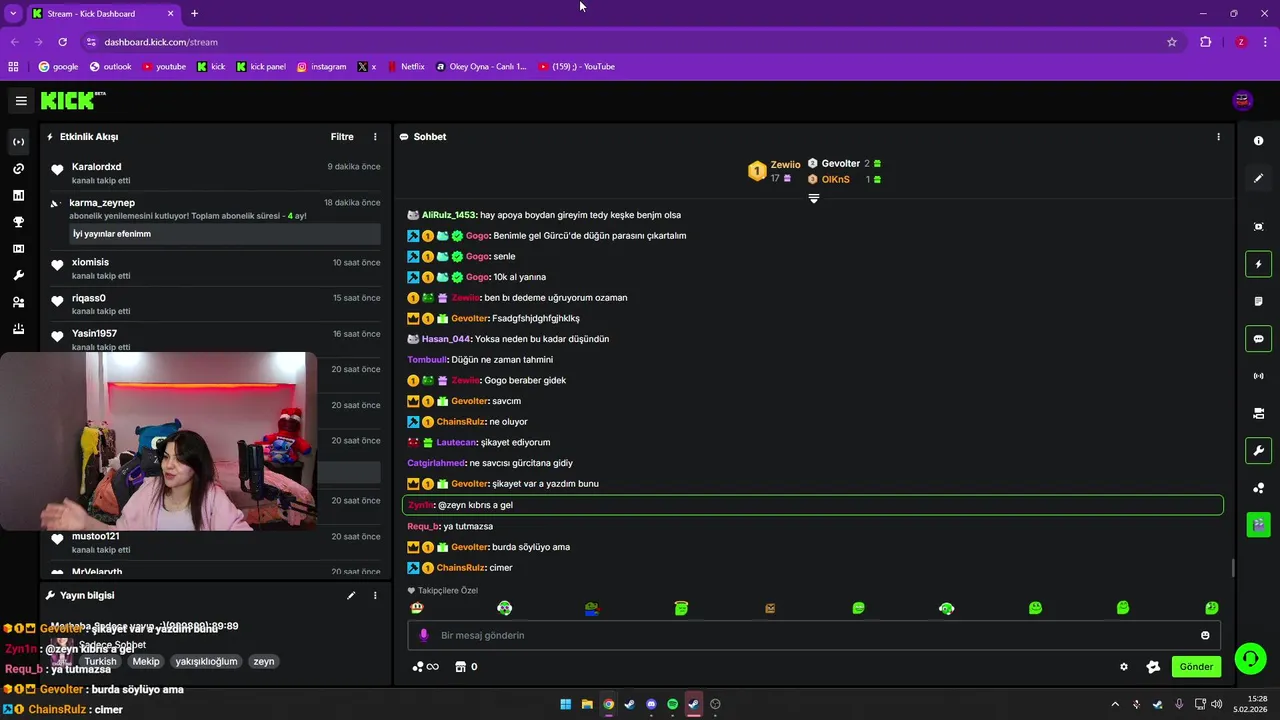Screen dimensions: 1280x720
Task: Open a new browser tab
Action: [194, 14]
